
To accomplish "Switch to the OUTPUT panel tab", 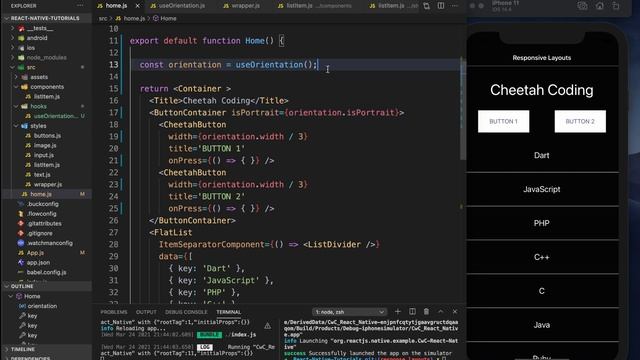I will click(x=146, y=312).
